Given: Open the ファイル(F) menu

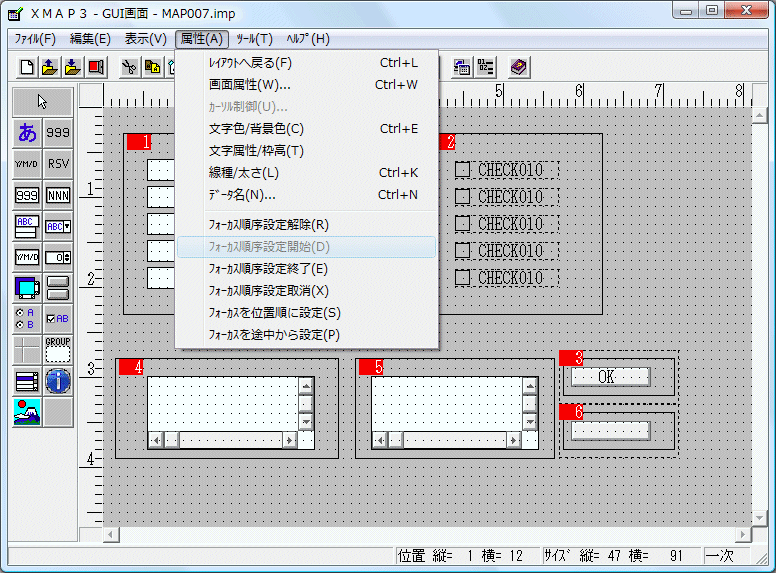Looking at the screenshot, I should point(35,39).
